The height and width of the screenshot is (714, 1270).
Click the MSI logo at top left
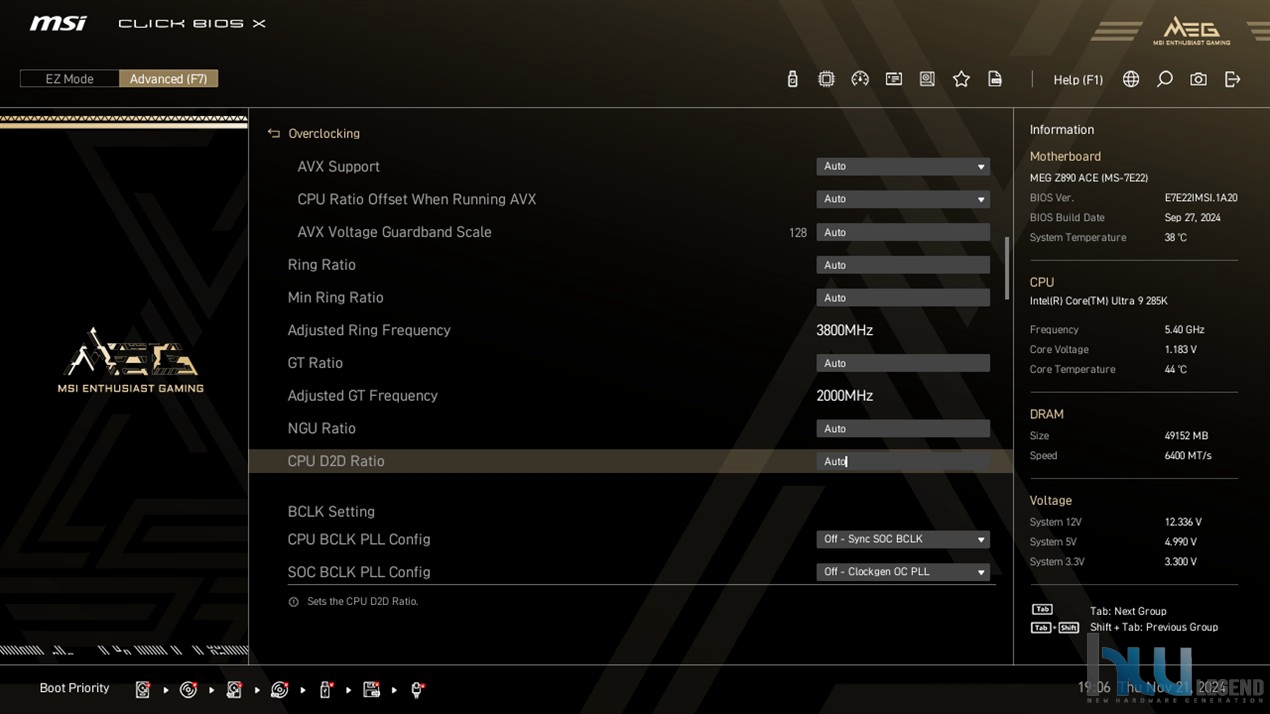[x=58, y=23]
